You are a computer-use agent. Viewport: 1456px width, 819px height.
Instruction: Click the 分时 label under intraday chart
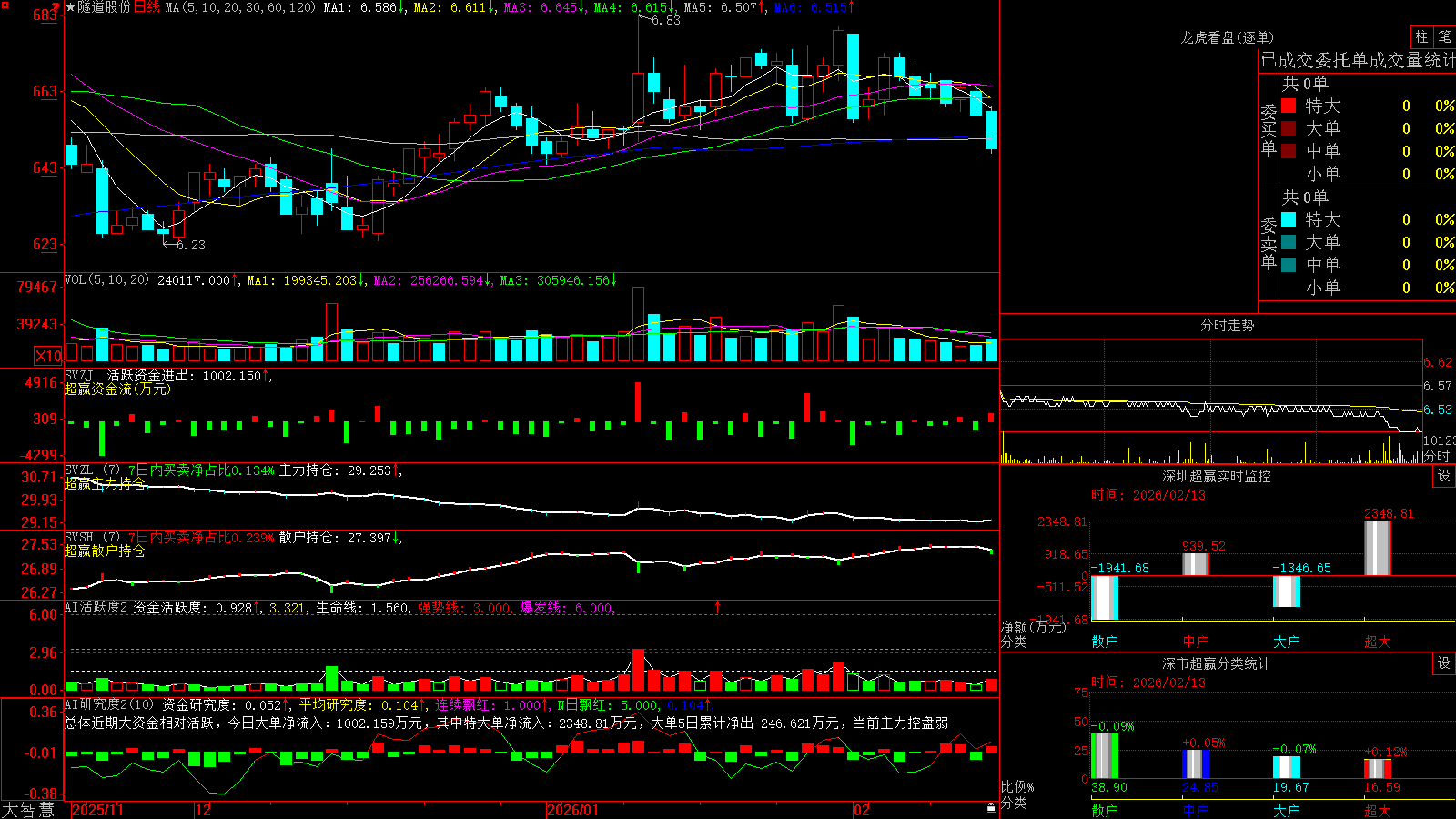[x=1437, y=456]
